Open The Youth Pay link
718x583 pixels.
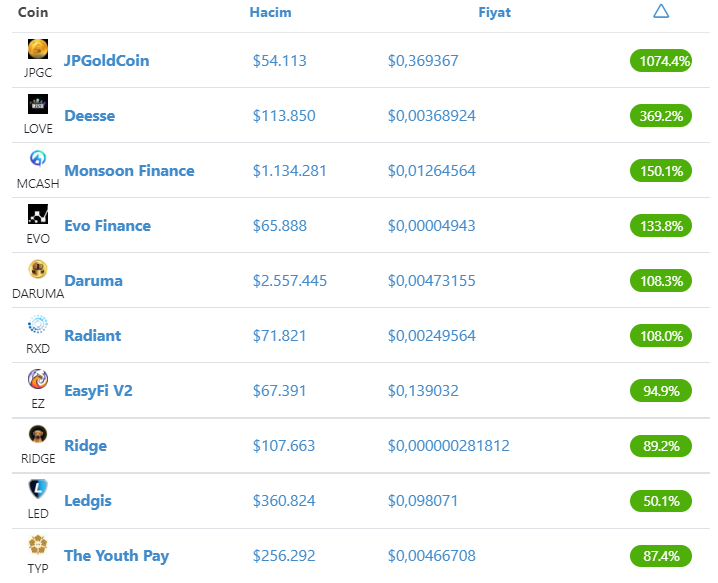click(x=116, y=556)
